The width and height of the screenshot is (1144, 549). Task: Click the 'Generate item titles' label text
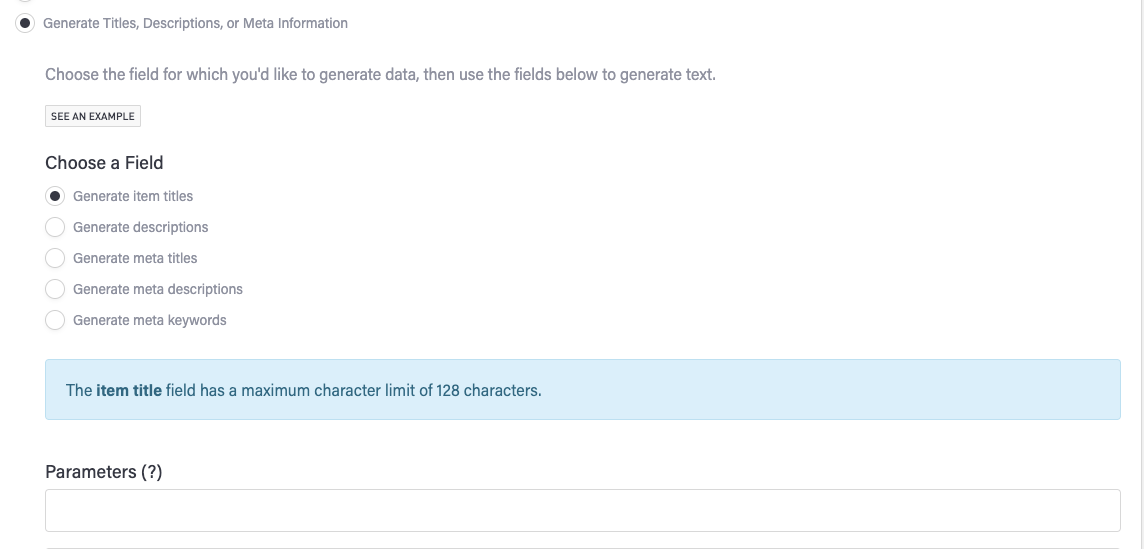tap(133, 196)
